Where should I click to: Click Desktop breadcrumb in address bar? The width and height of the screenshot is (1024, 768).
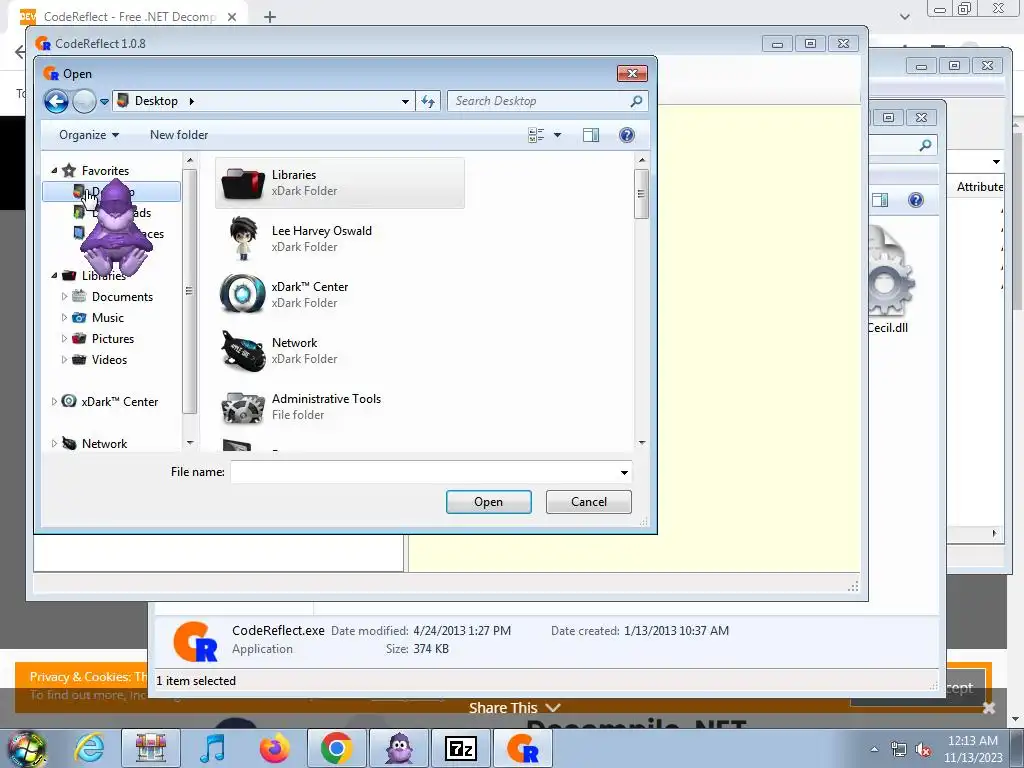(x=156, y=101)
